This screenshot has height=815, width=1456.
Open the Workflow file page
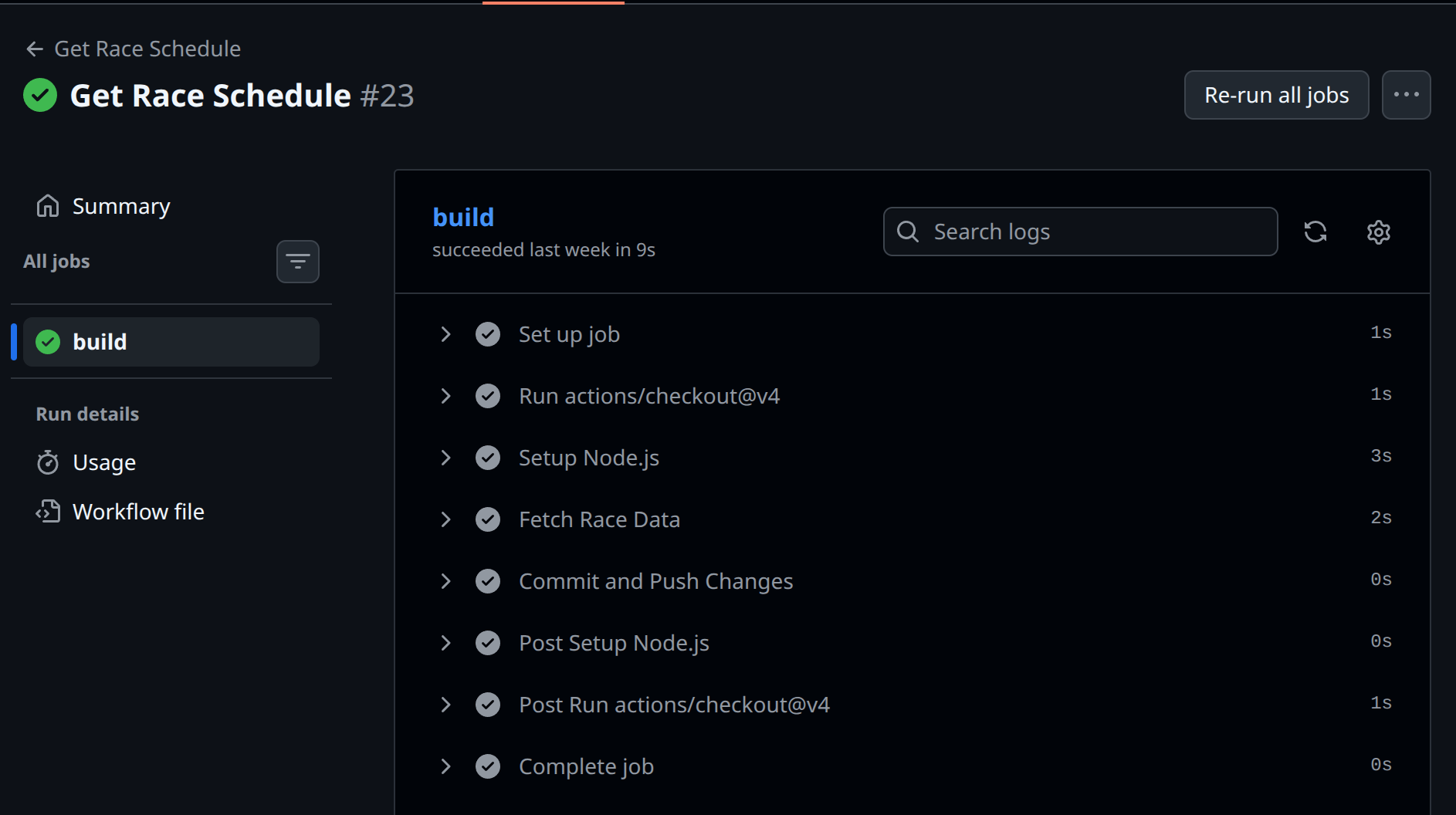[138, 512]
